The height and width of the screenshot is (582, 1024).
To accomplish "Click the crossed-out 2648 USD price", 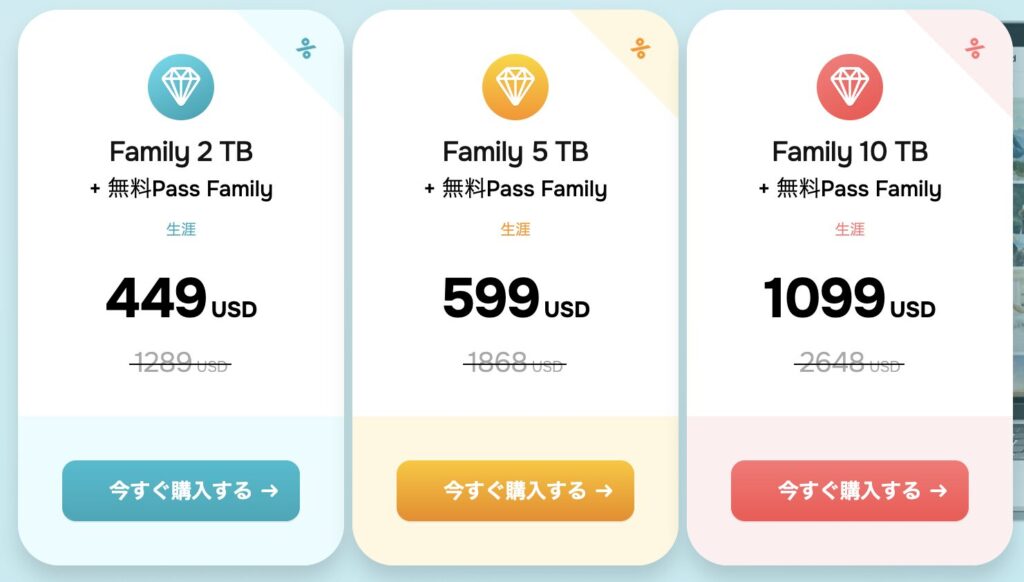I will pos(849,363).
